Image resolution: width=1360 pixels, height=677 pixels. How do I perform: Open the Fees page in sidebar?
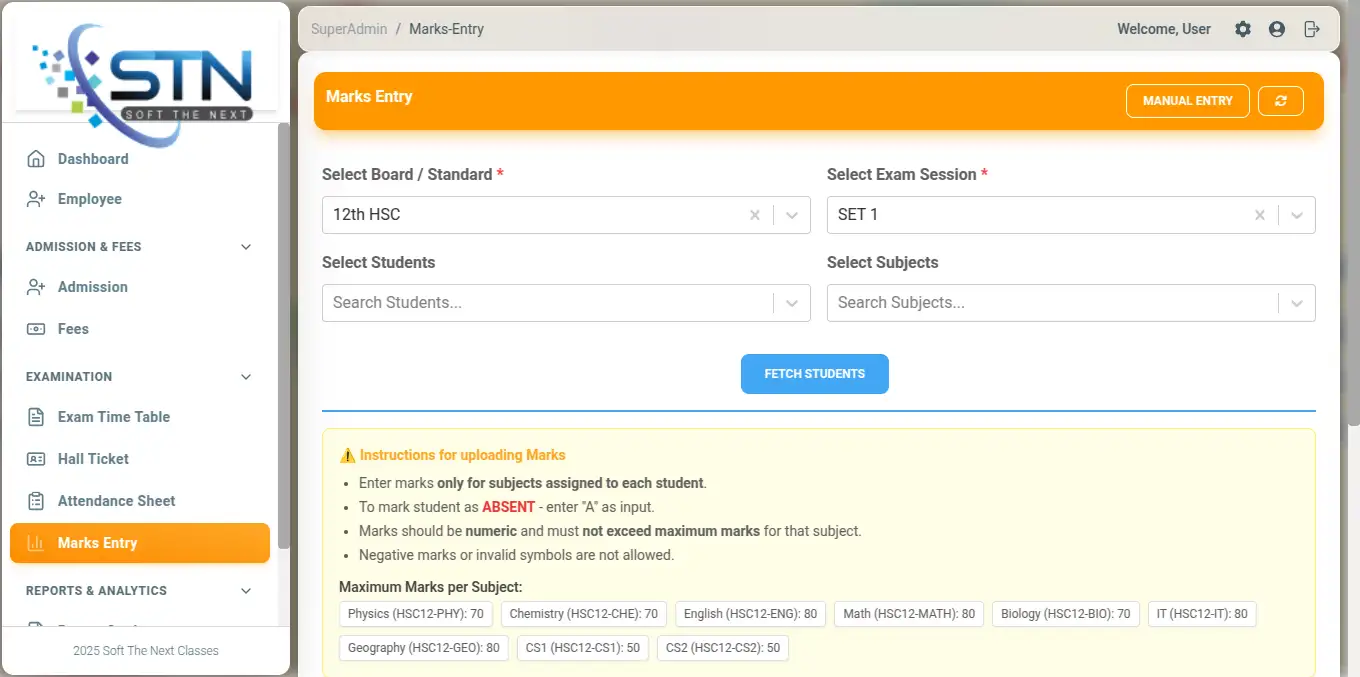click(x=73, y=329)
